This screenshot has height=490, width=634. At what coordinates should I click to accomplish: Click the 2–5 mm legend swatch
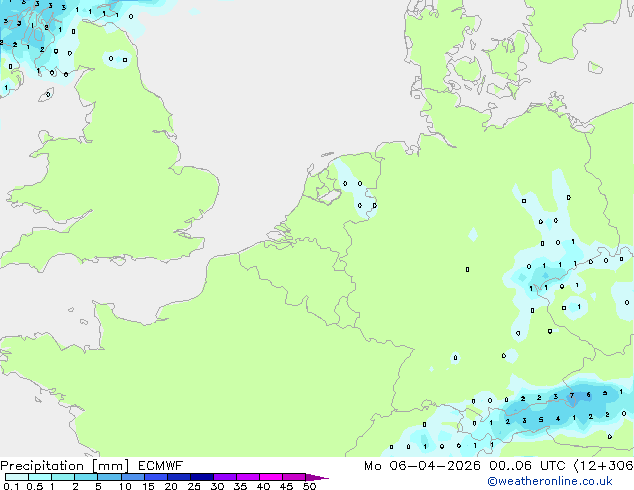coord(86,477)
